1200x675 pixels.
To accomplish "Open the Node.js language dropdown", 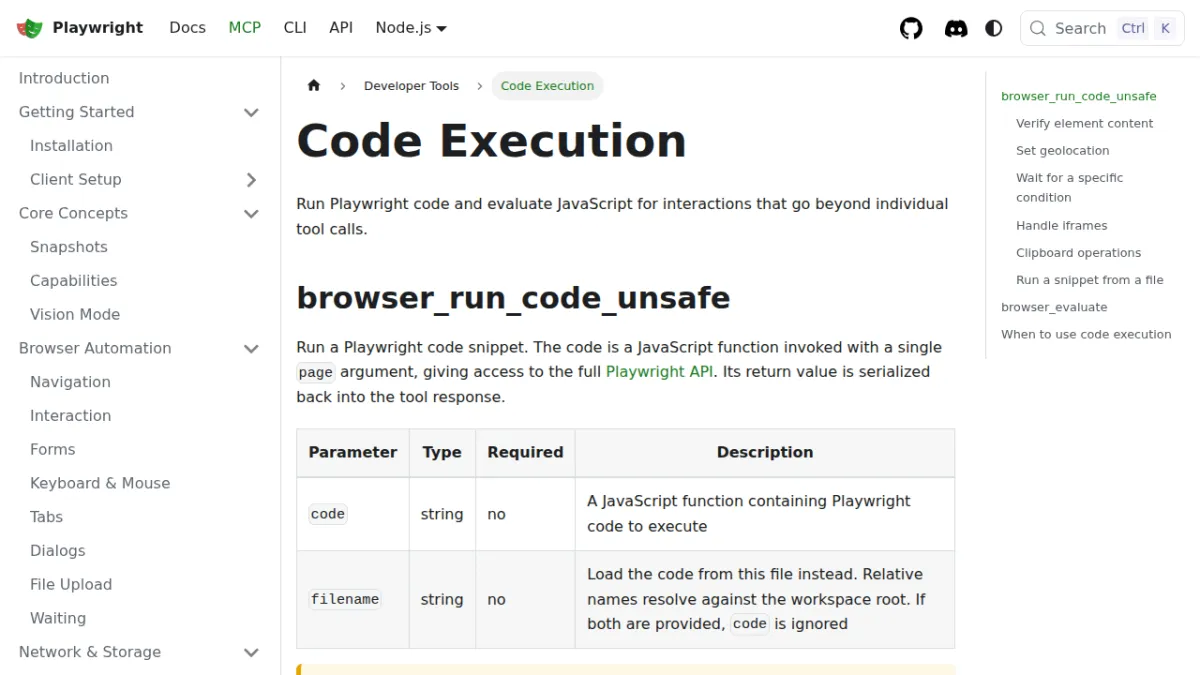I will pos(411,28).
